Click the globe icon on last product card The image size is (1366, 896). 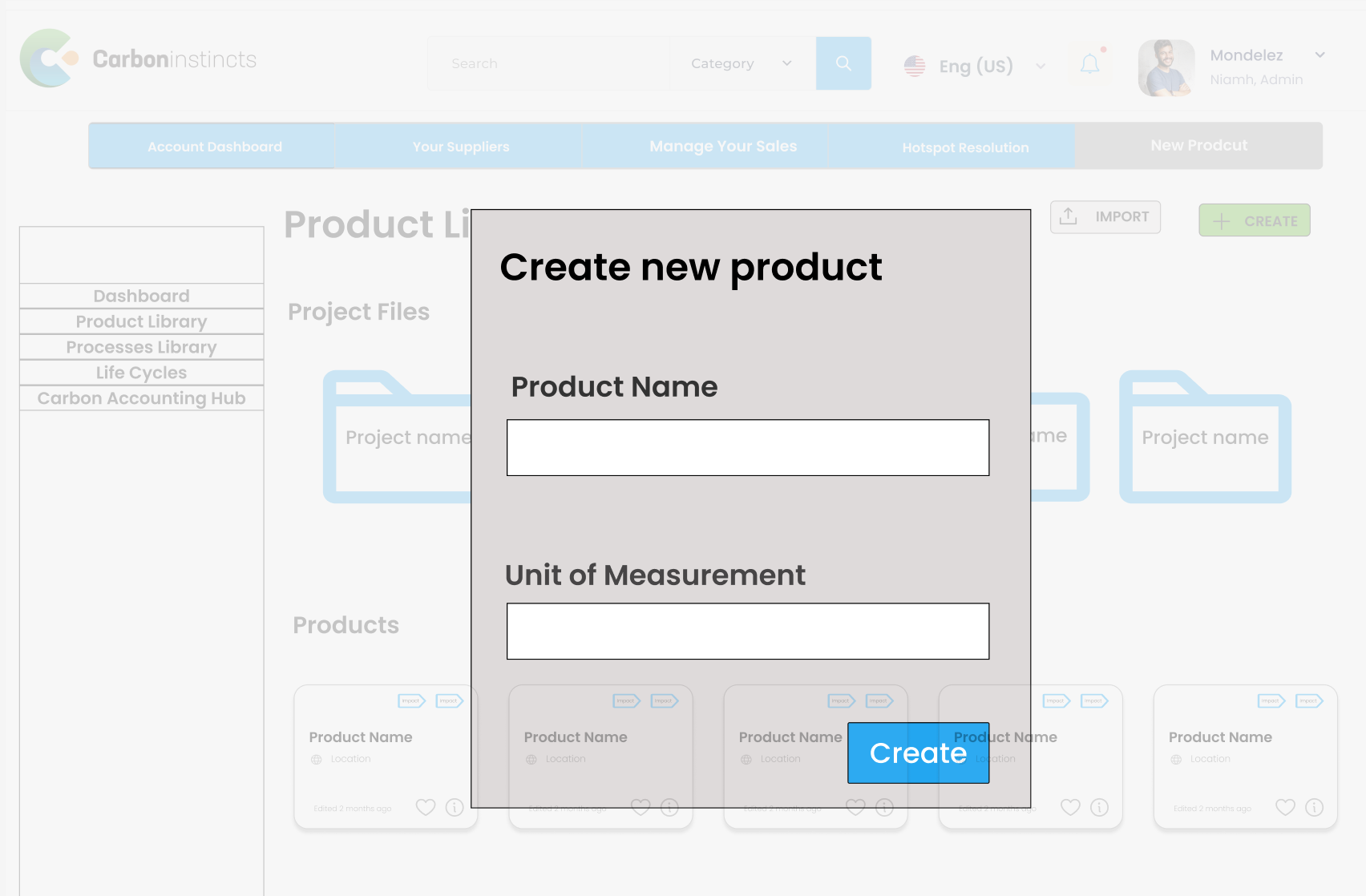[x=1176, y=759]
